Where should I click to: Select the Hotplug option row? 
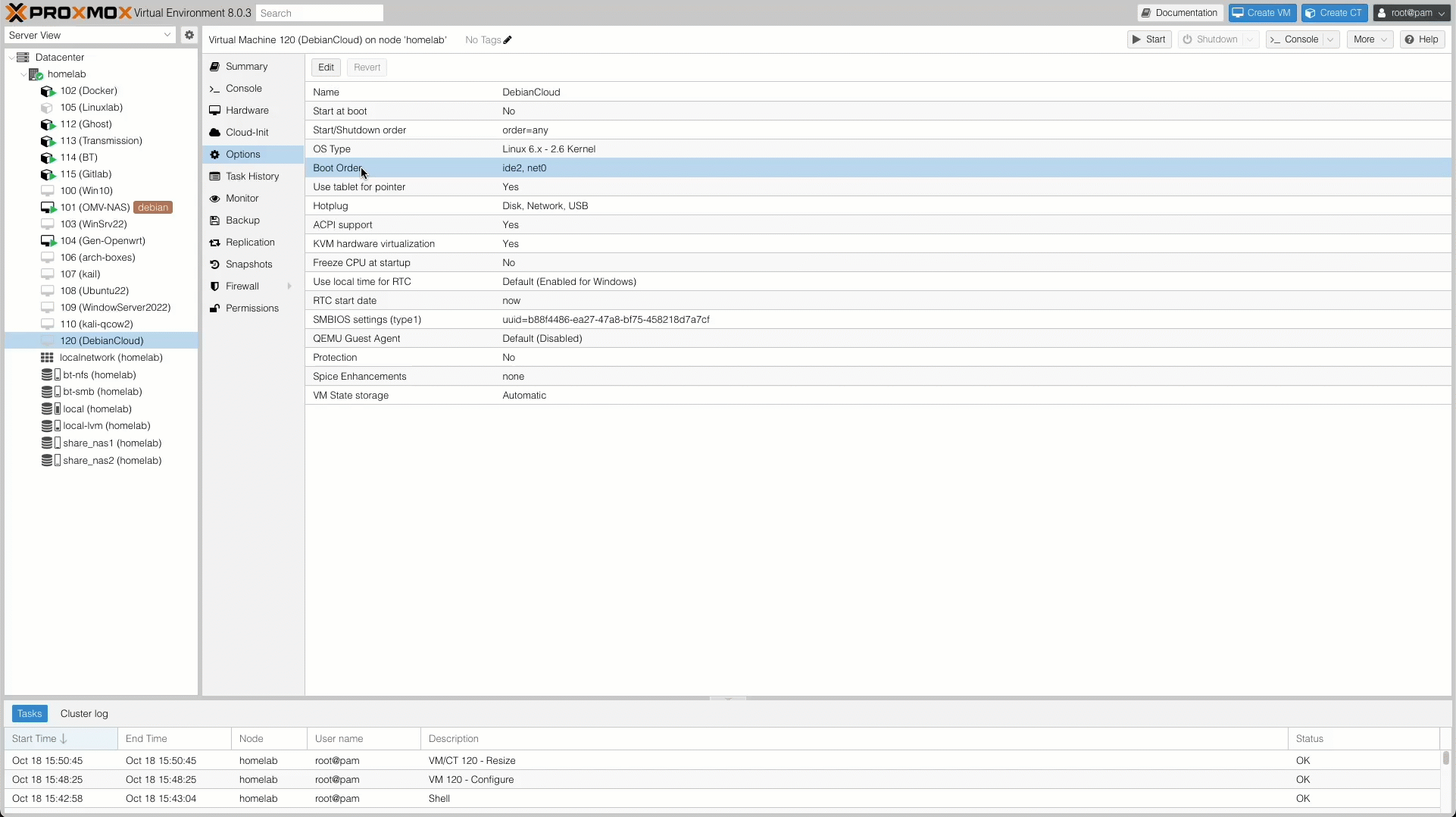878,206
